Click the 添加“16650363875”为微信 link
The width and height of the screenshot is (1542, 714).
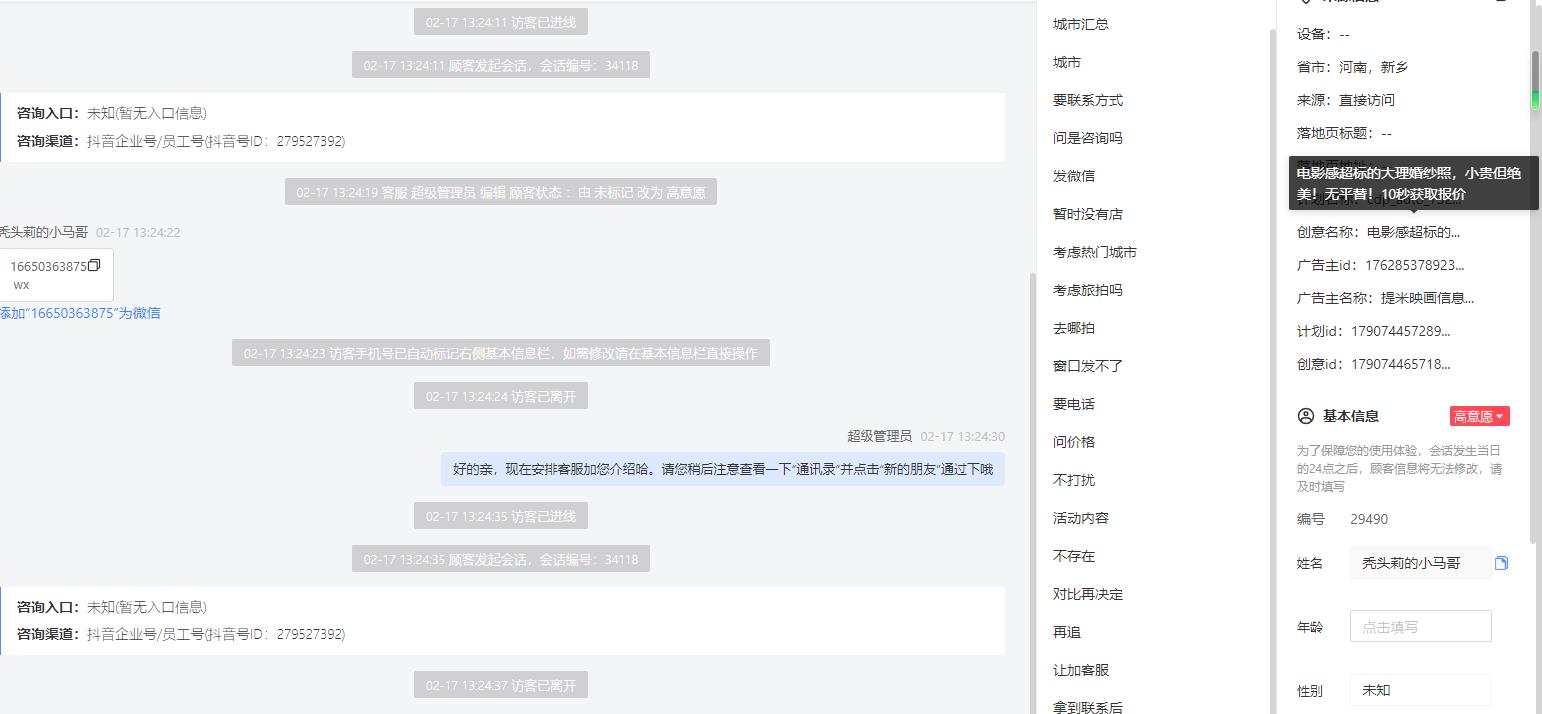pos(80,313)
